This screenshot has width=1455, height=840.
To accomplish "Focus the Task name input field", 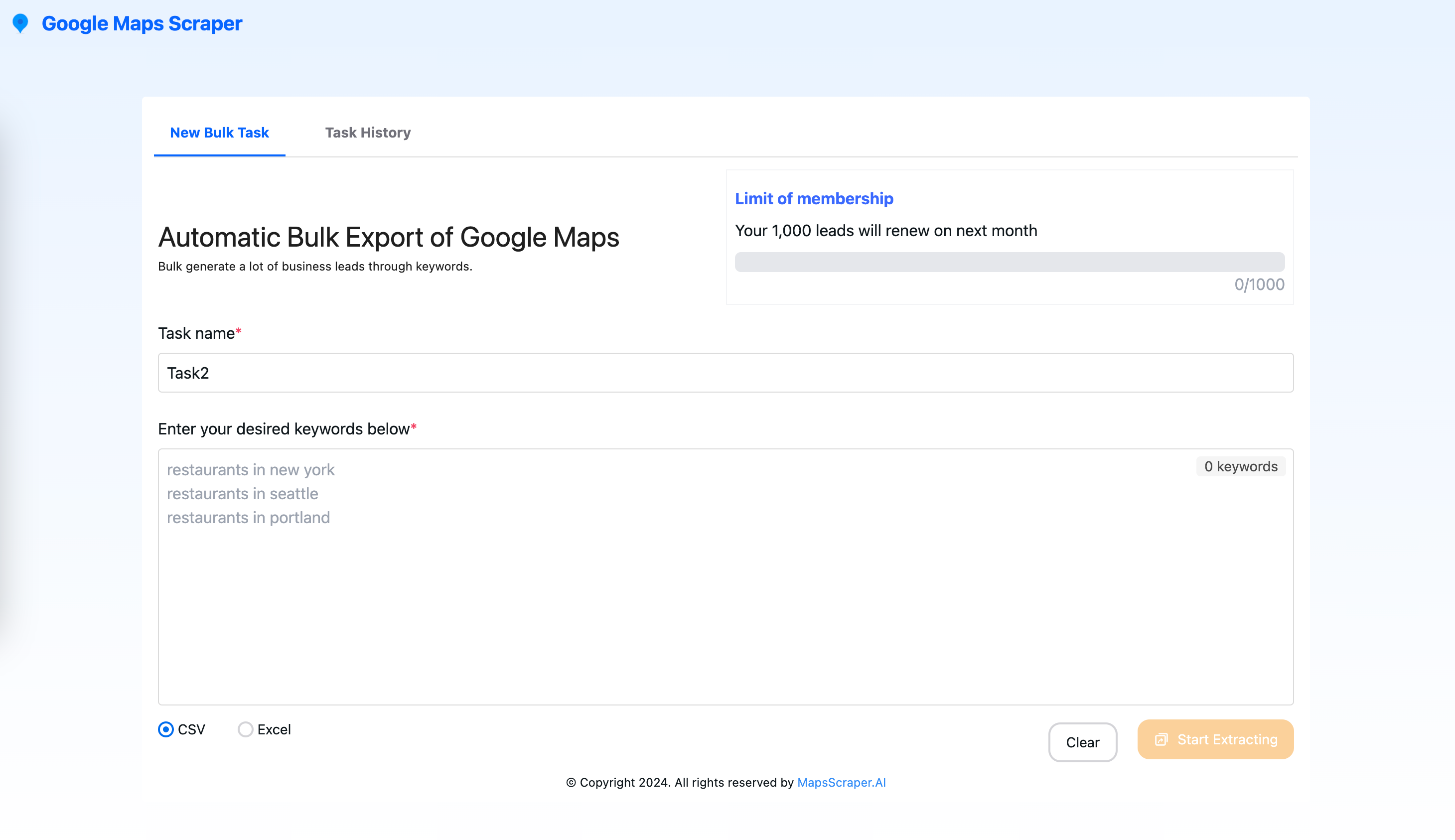I will [x=725, y=373].
